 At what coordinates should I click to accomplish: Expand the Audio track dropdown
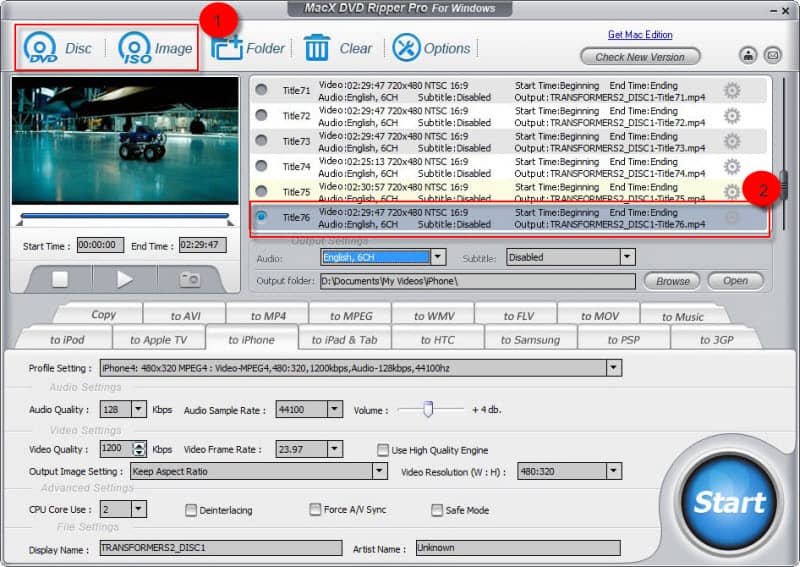click(x=438, y=257)
